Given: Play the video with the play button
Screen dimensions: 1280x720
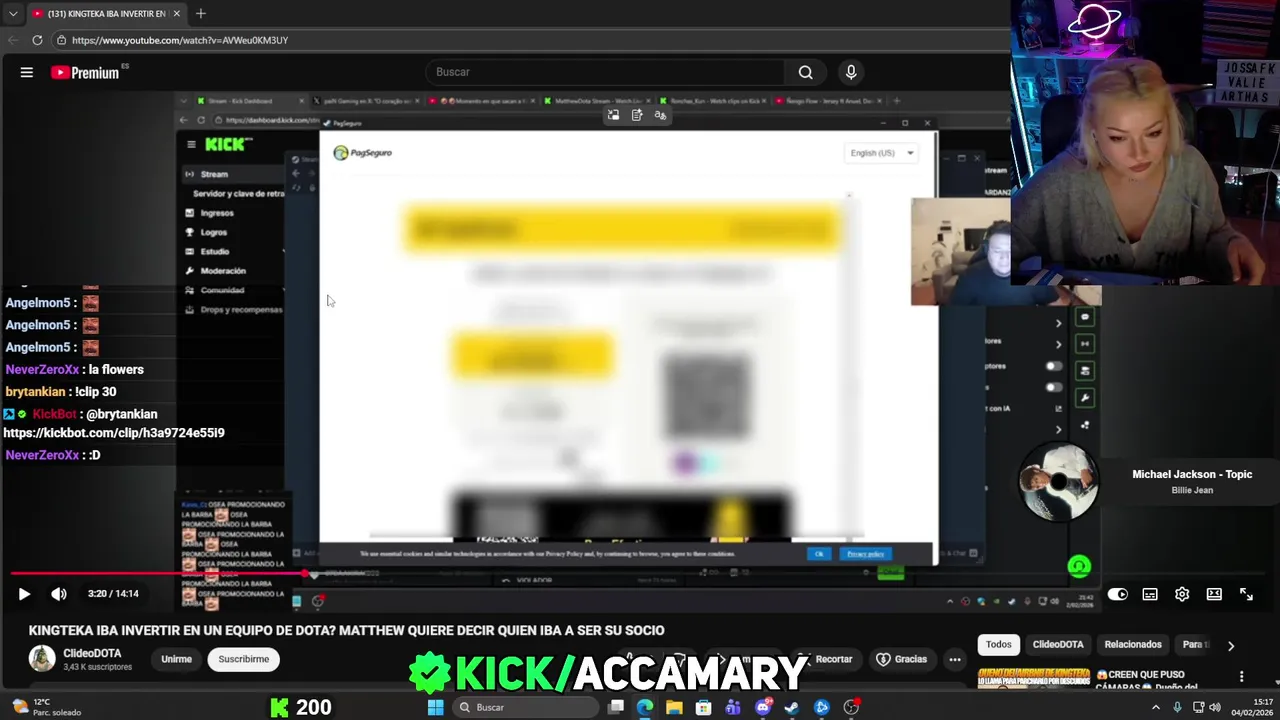Looking at the screenshot, I should [24, 594].
